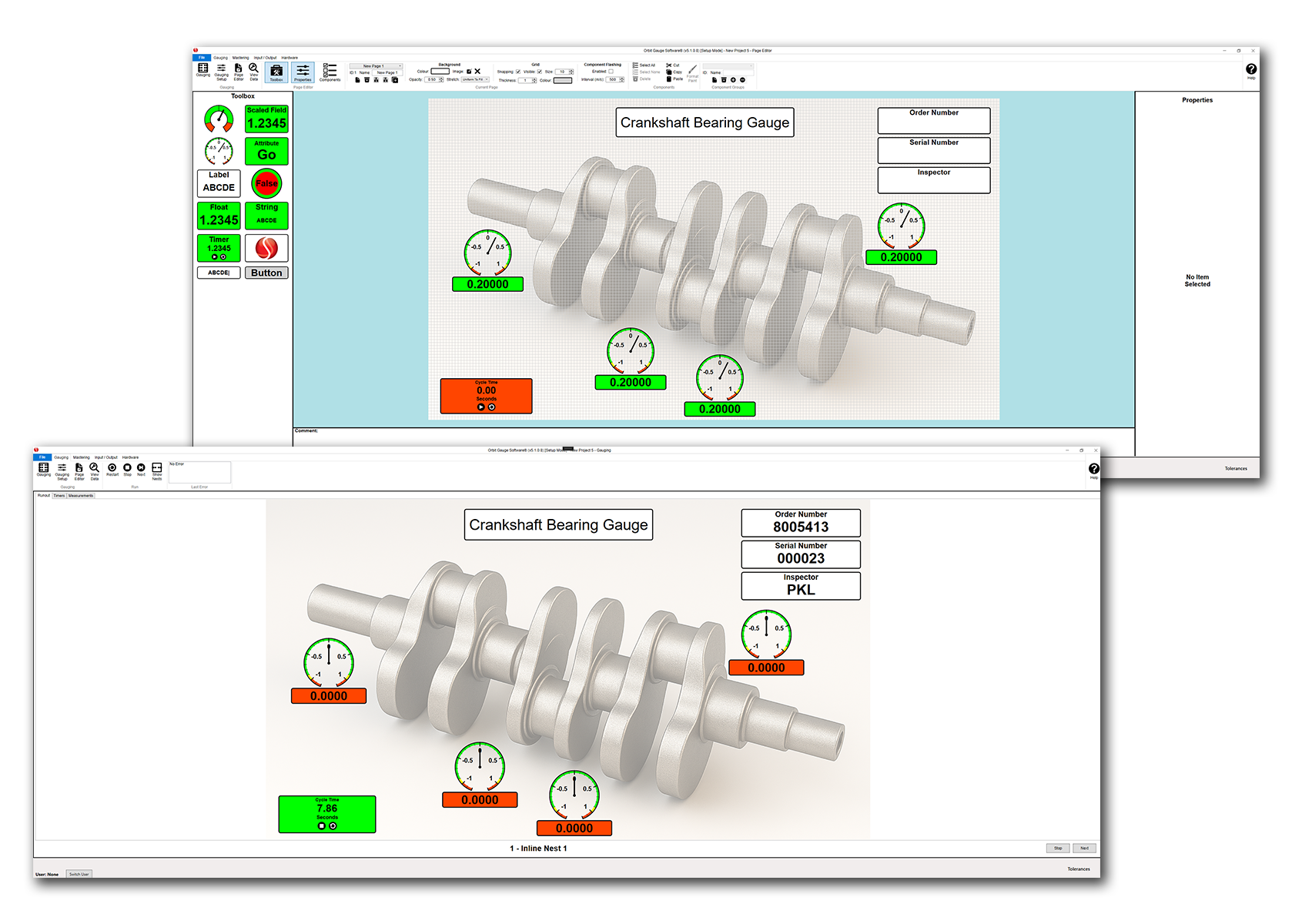
Task: Open the background Stretch dropdown
Action: 475,79
